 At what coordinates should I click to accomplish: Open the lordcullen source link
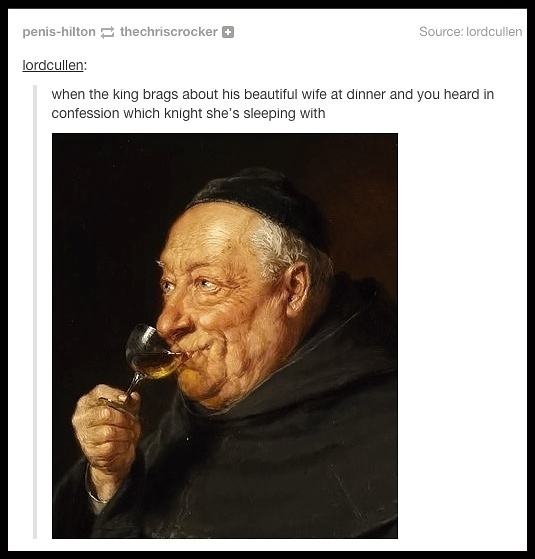tap(494, 32)
